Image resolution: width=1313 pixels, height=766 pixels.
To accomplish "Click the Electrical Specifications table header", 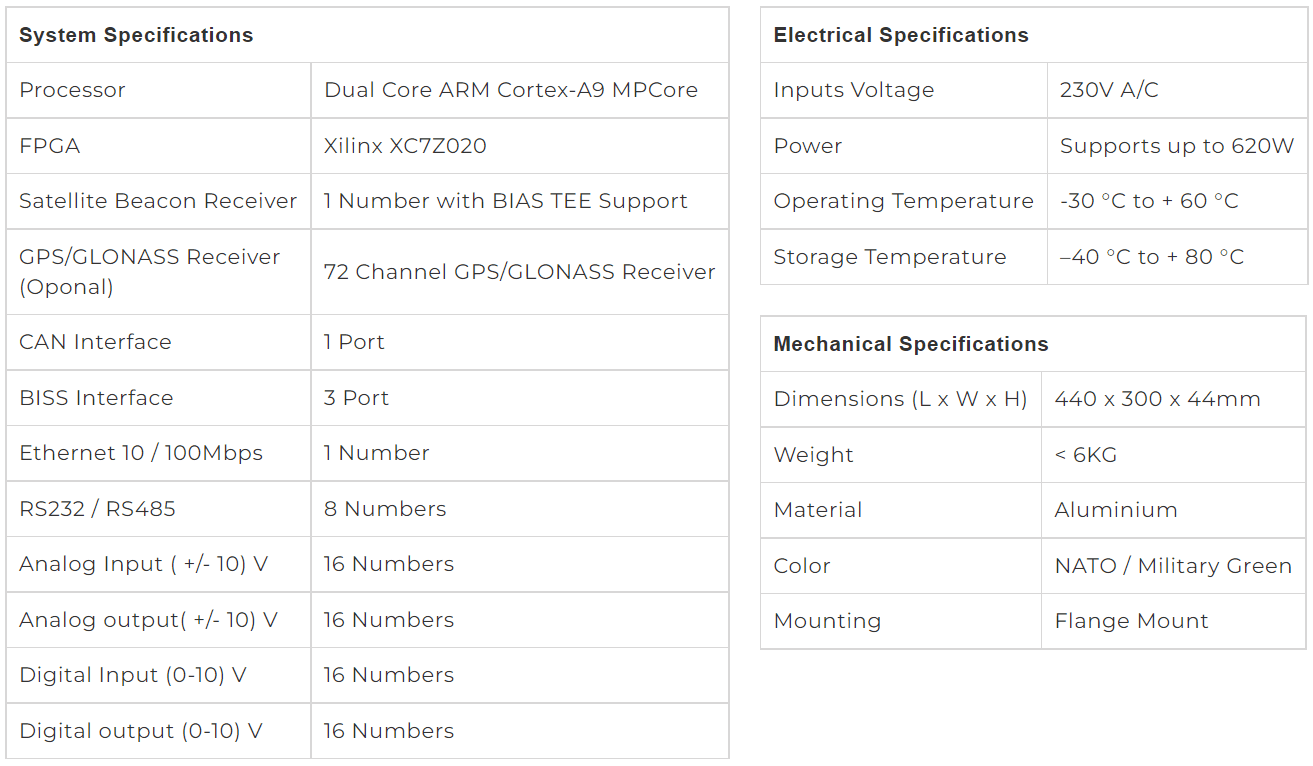I will pos(901,35).
